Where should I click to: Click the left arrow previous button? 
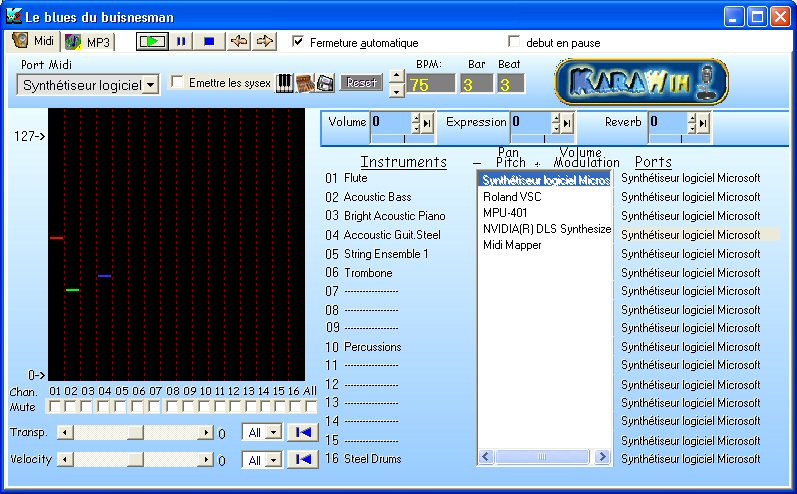click(238, 42)
